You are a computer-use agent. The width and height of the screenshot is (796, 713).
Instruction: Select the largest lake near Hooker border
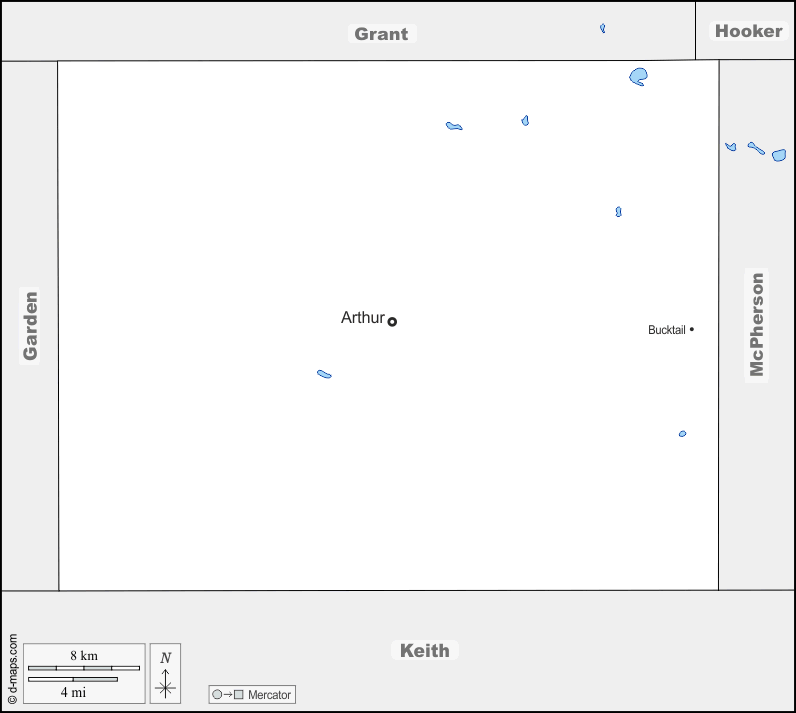(639, 76)
